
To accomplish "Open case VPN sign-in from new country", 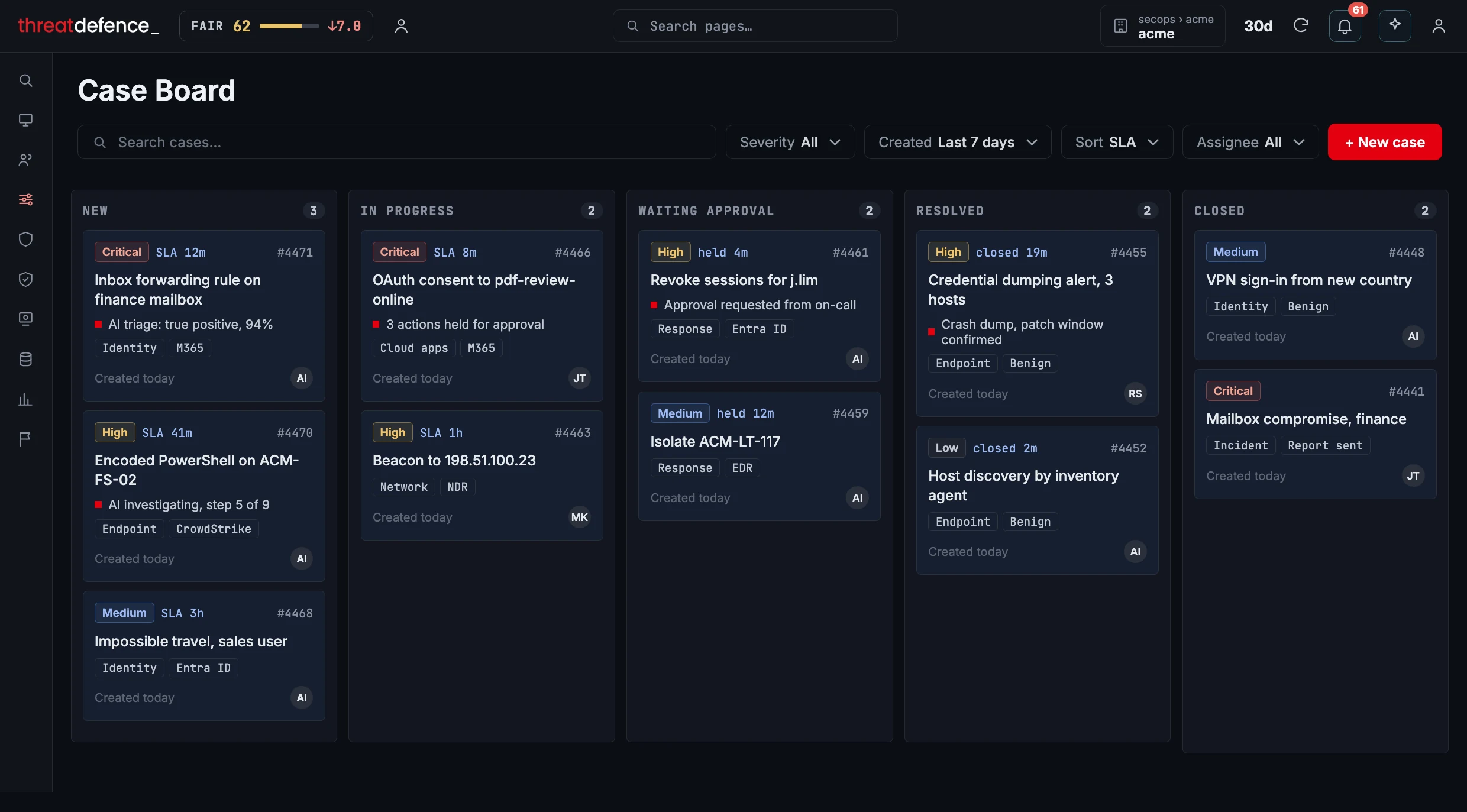I will (1315, 295).
